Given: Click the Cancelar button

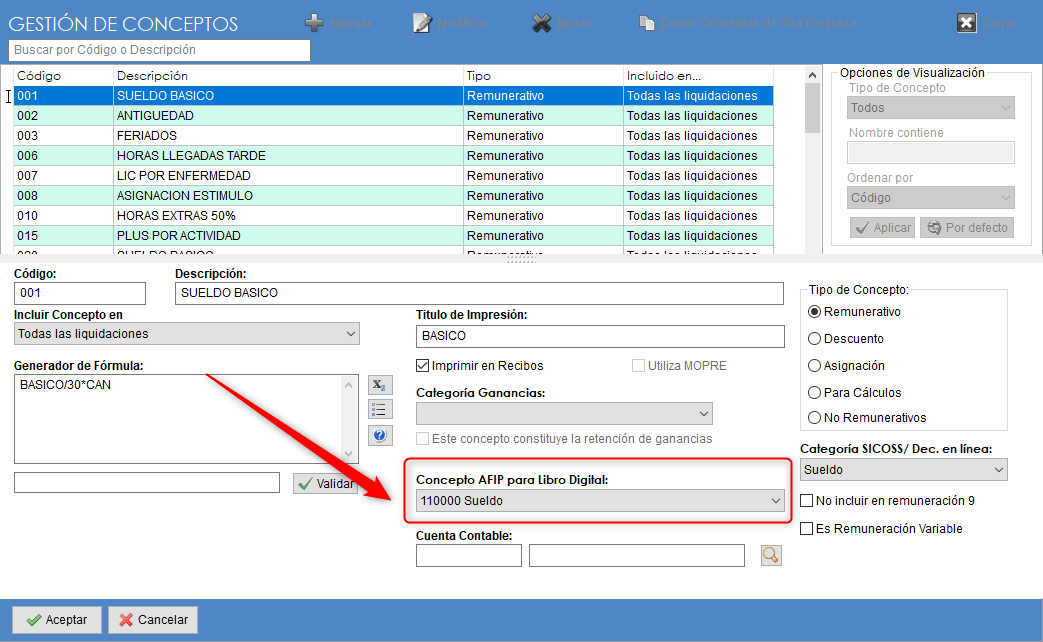Looking at the screenshot, I should [153, 620].
